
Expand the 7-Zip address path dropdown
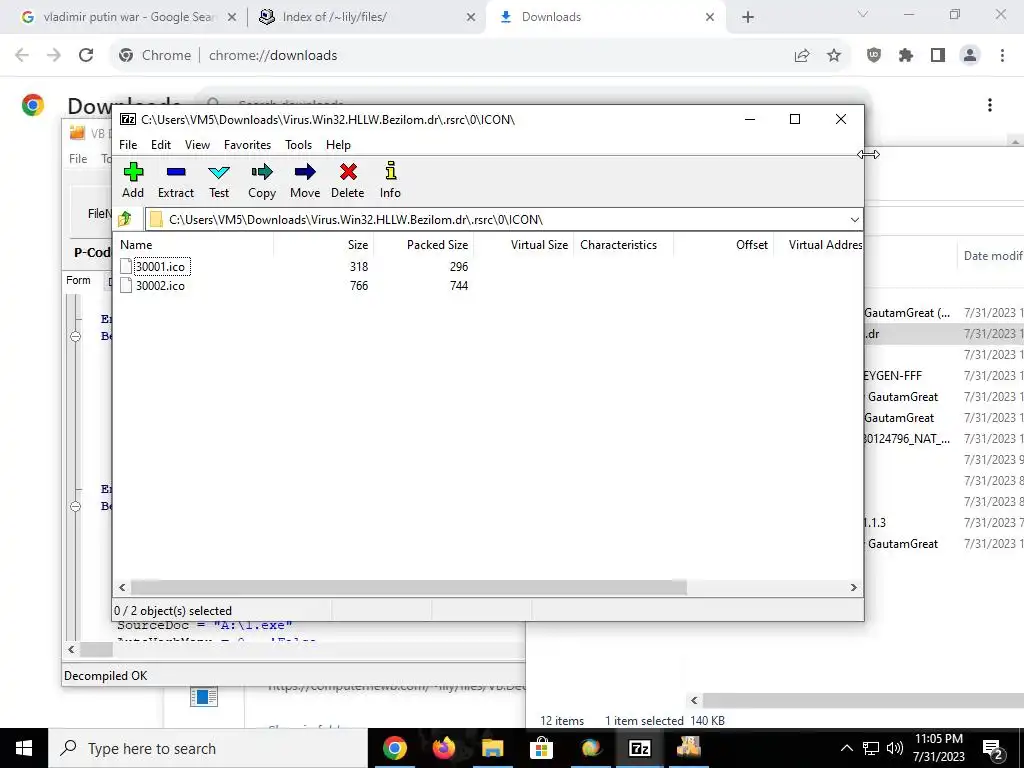coord(854,219)
